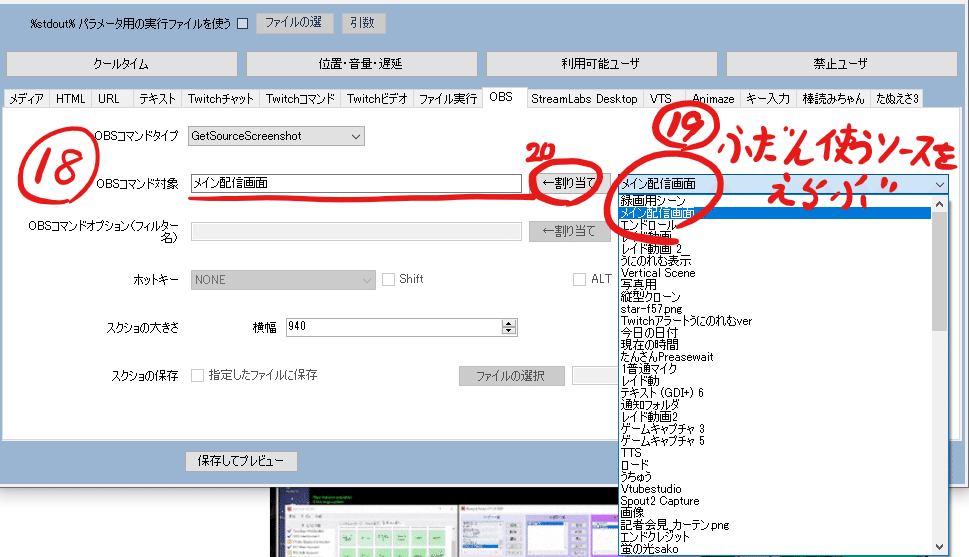Open the 利用可能ユーザ section
The width and height of the screenshot is (969, 557).
601,64
